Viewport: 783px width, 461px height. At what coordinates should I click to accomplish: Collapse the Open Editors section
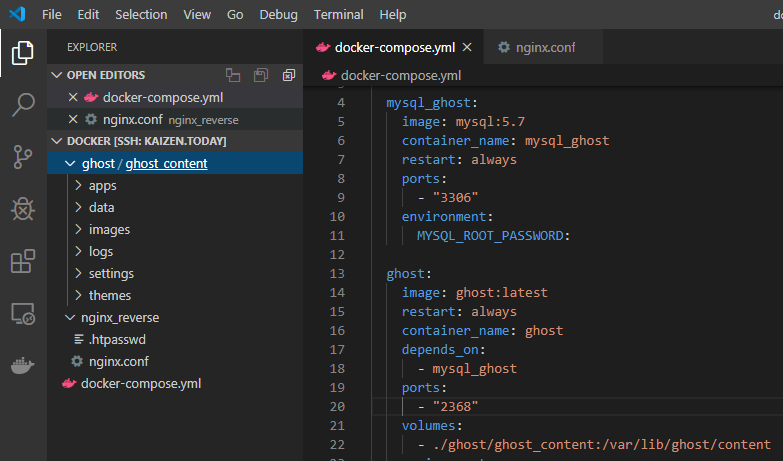58,75
